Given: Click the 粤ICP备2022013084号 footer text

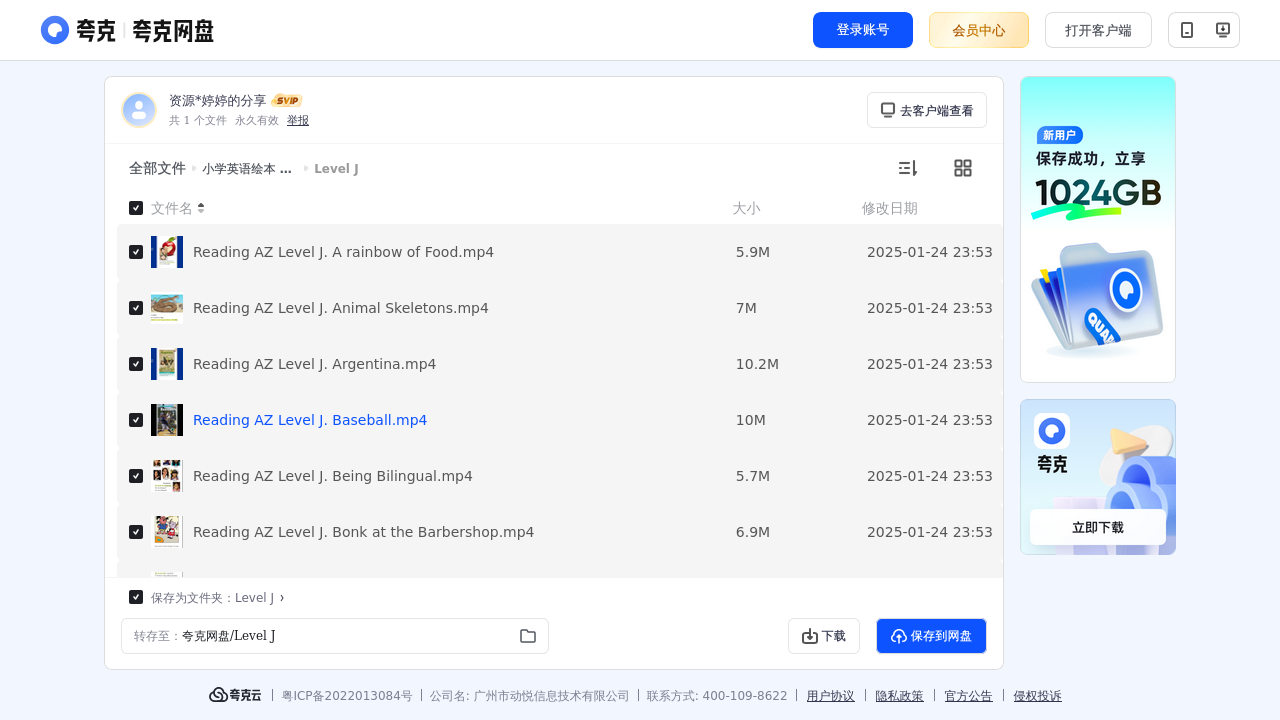Looking at the screenshot, I should click(347, 696).
